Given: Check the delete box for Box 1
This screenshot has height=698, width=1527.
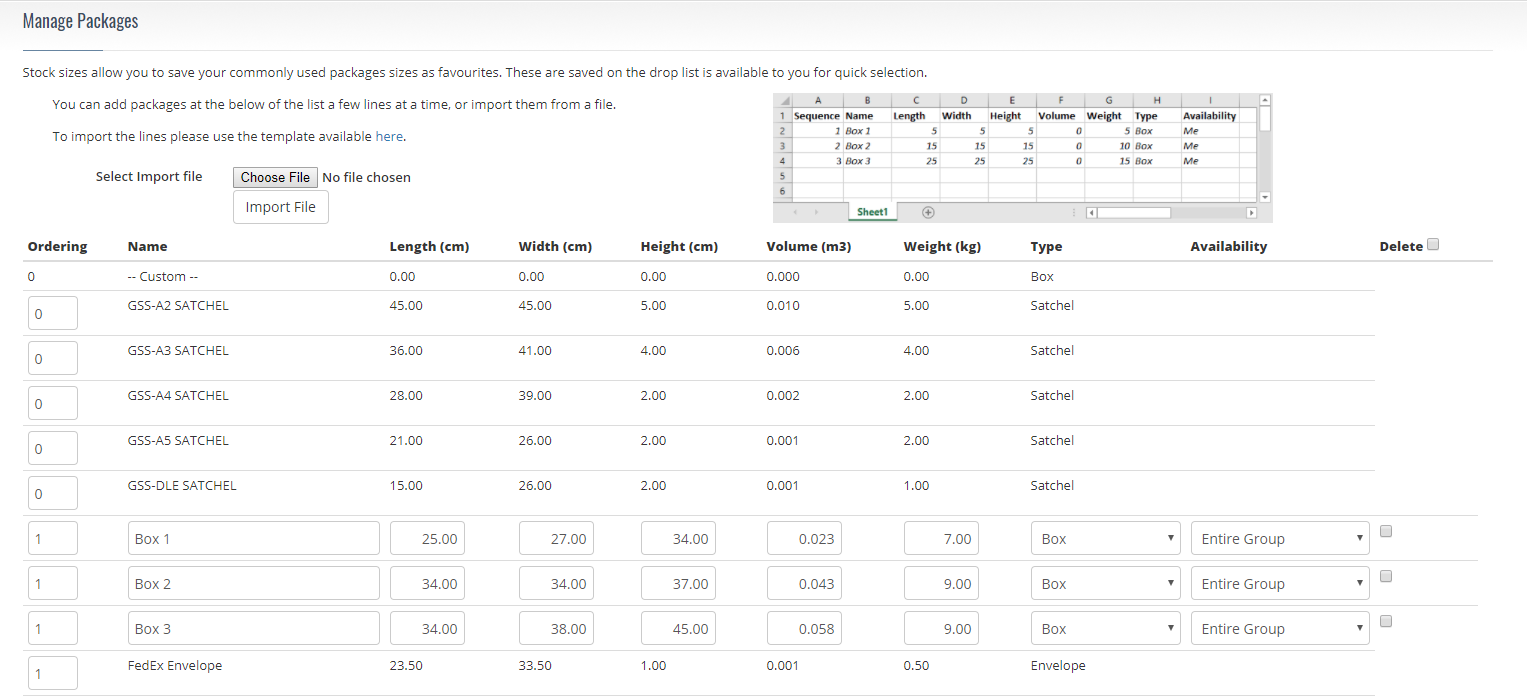Looking at the screenshot, I should [1386, 531].
